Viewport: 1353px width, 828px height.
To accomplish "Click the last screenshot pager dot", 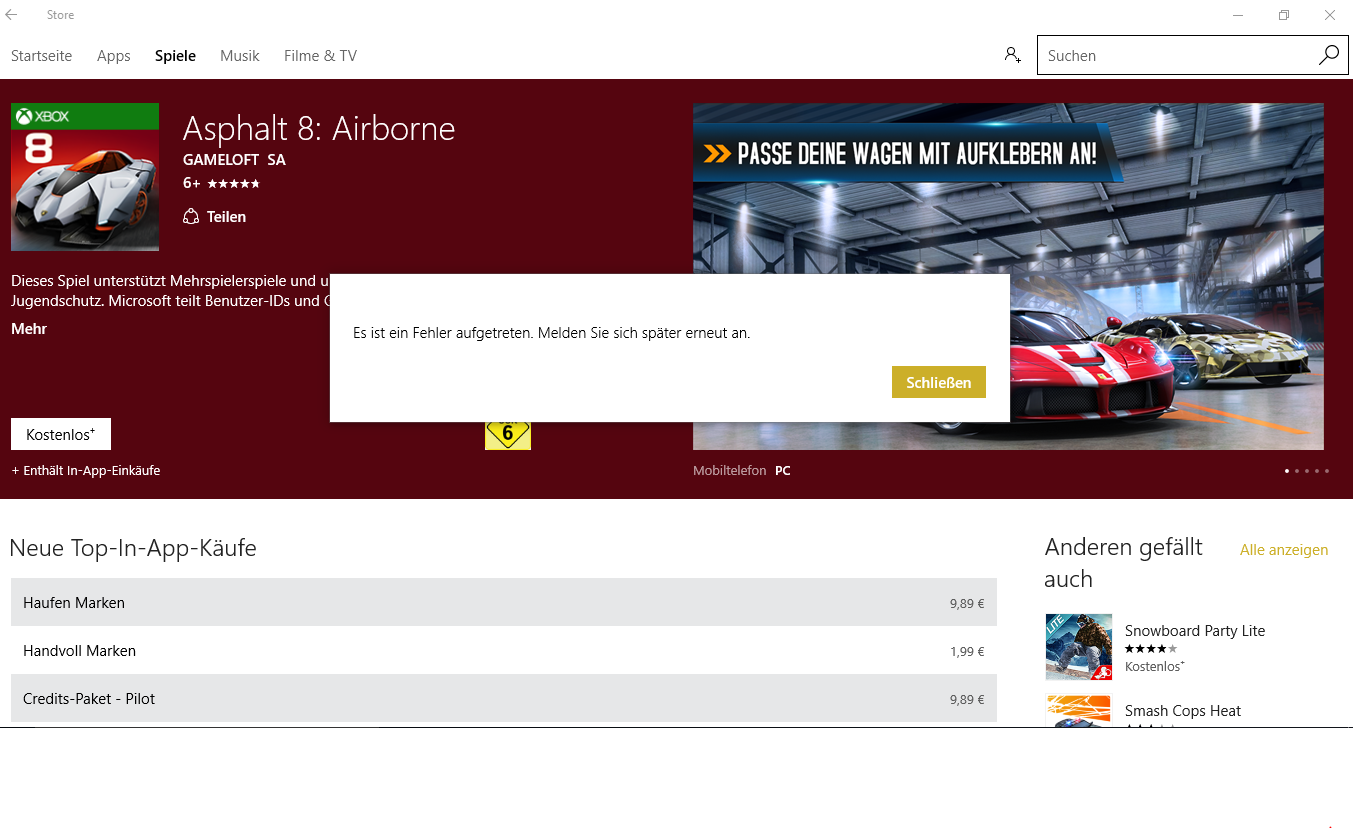I will coord(1328,470).
